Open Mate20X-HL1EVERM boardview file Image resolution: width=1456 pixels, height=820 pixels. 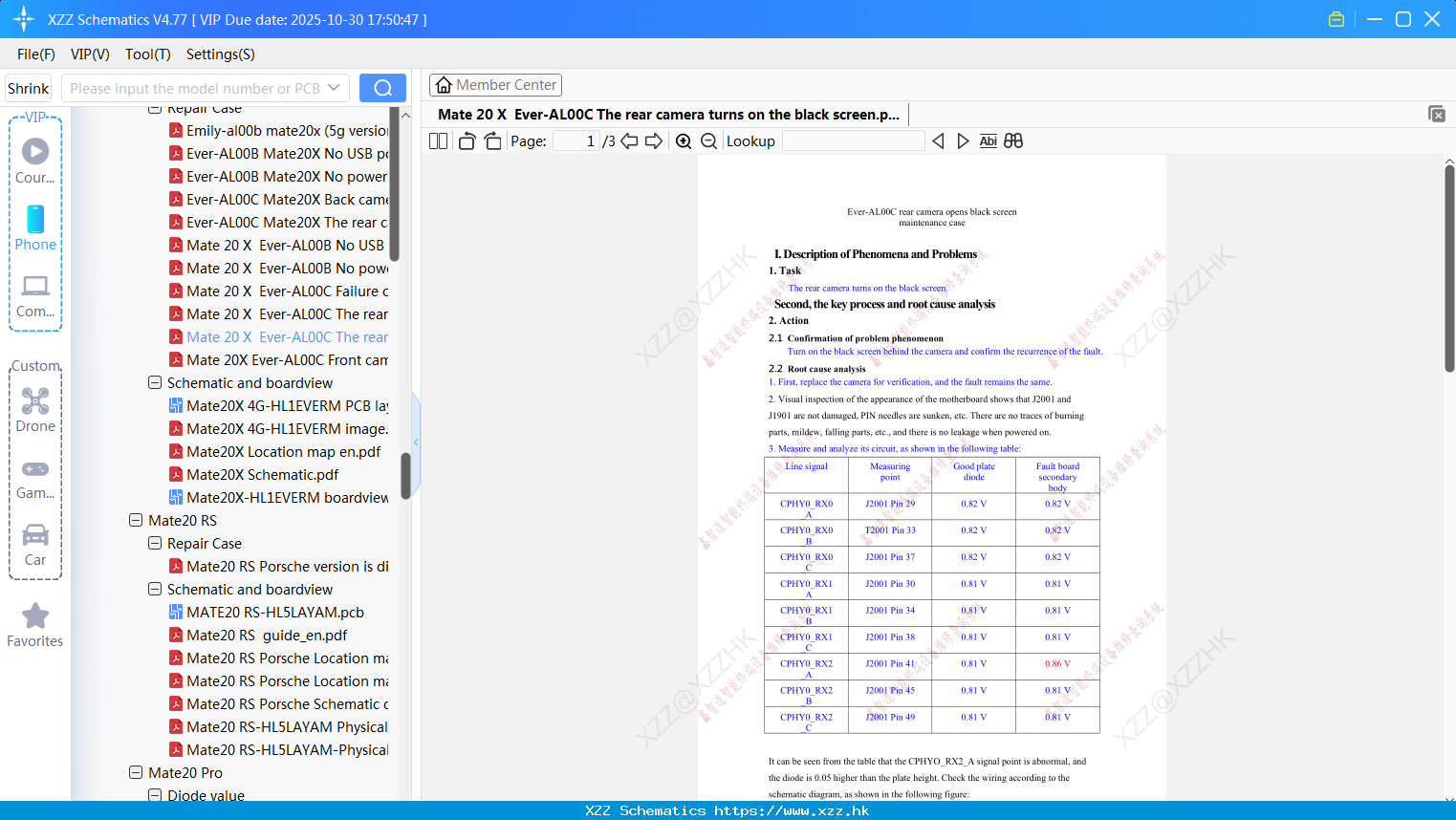click(x=278, y=497)
